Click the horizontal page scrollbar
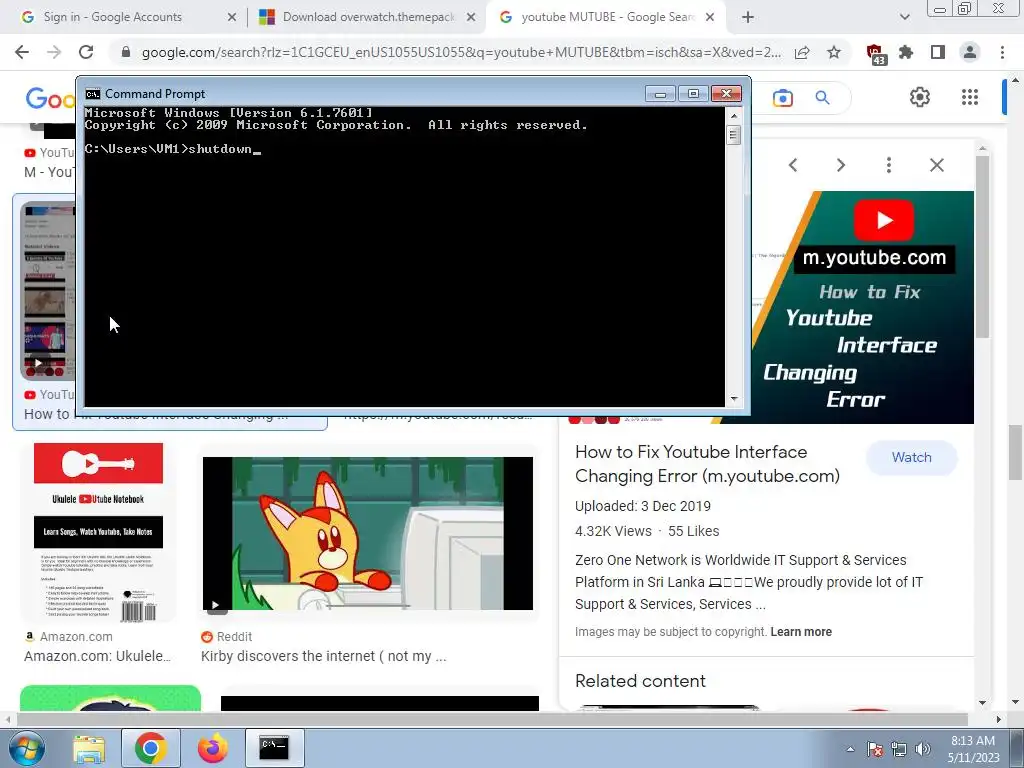This screenshot has height=768, width=1024. point(492,720)
